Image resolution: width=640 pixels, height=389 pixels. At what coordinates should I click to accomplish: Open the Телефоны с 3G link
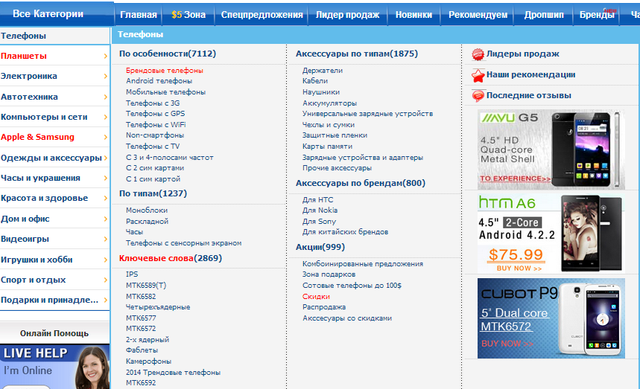153,103
